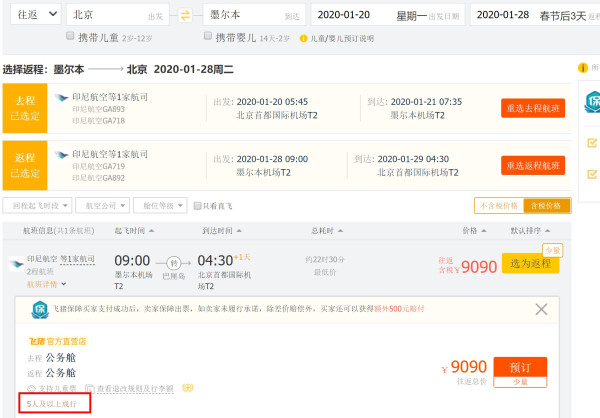This screenshot has width=600, height=418.
Task: Click the 重选返程航班 button
Action: click(x=533, y=166)
